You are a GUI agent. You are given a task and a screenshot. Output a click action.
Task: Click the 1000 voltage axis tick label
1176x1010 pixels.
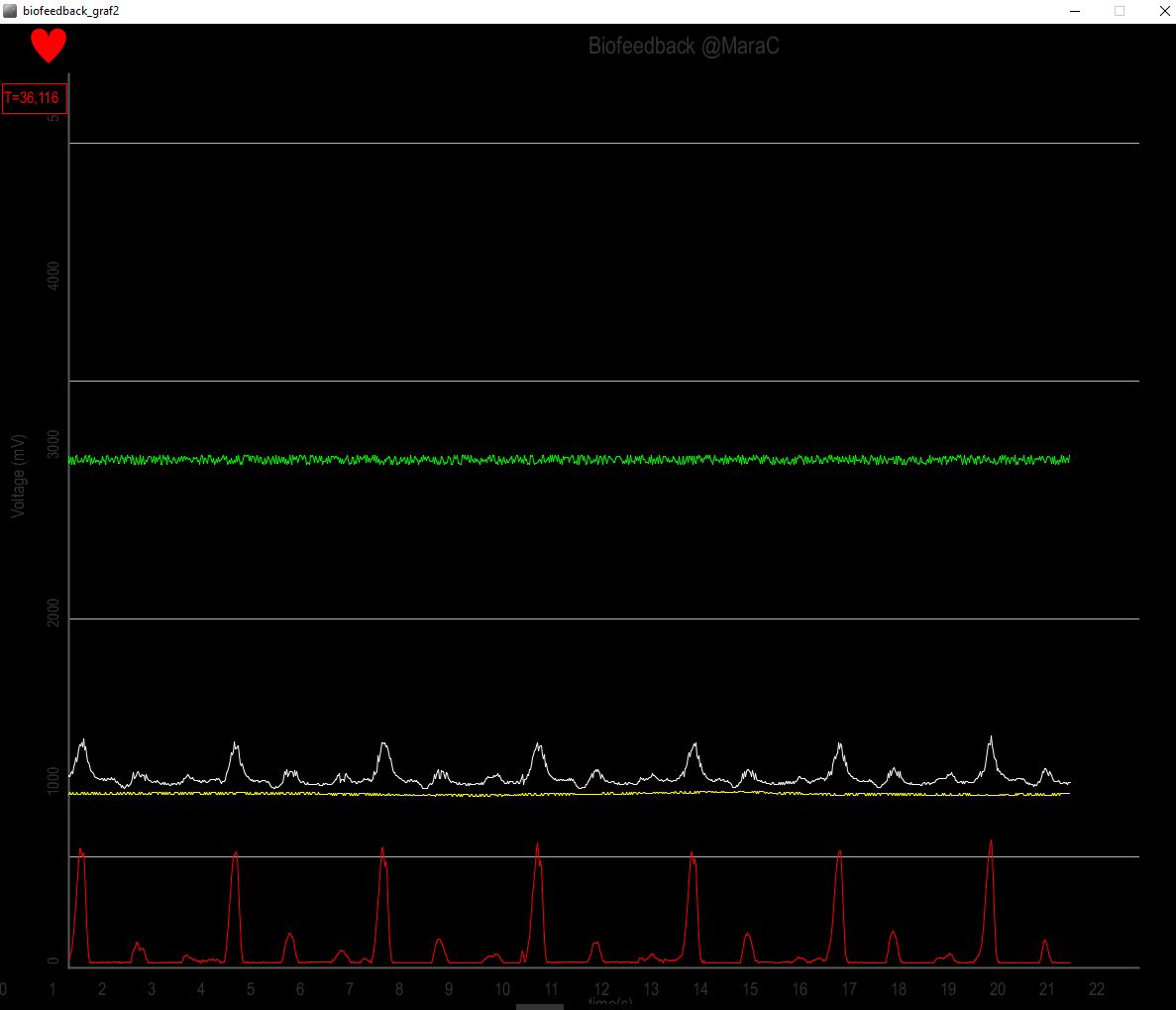(x=53, y=781)
